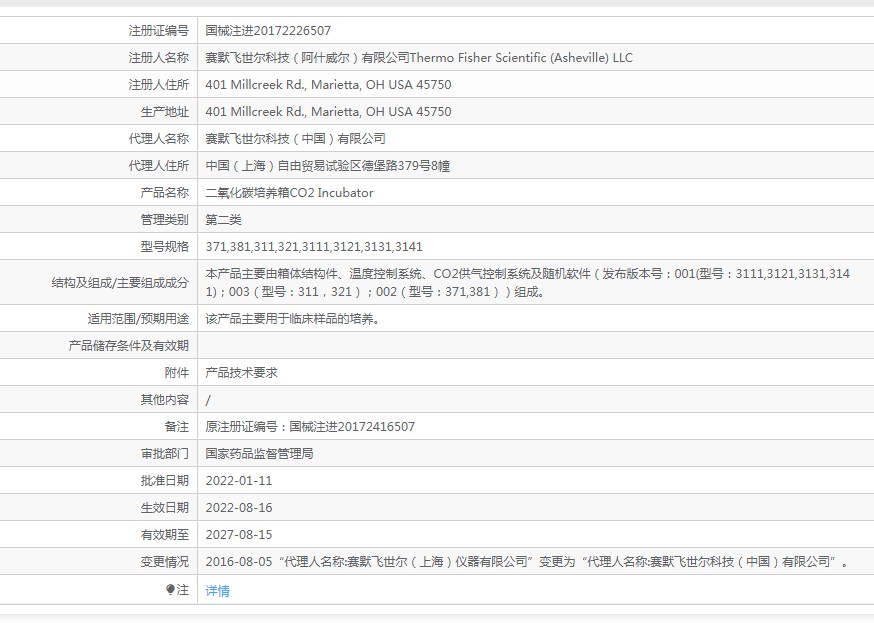Viewport: 874px width, 623px height.
Task: Click the 附件 label
Action: [177, 373]
